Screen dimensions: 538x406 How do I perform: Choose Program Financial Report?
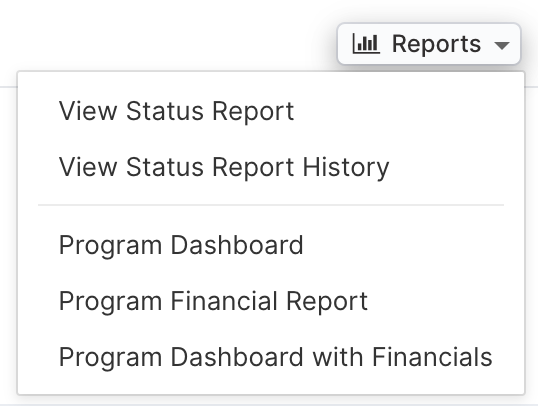pyautogui.click(x=271, y=301)
